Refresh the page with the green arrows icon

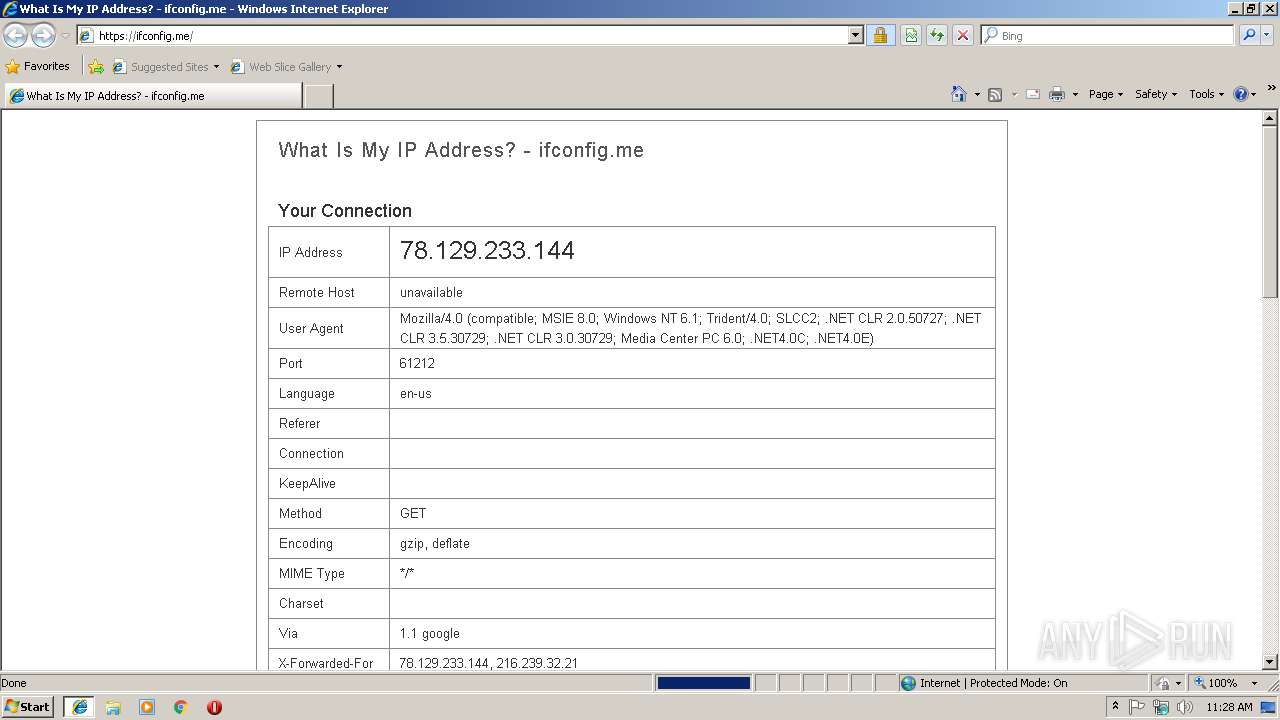(937, 35)
